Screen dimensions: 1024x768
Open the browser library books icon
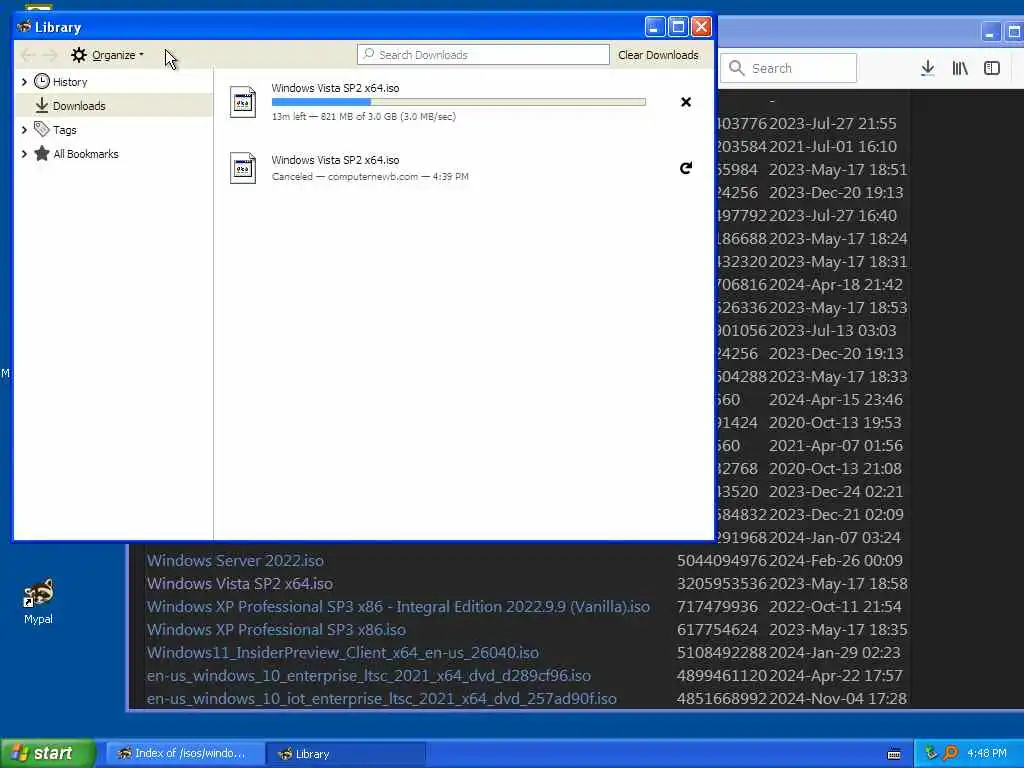click(x=960, y=68)
